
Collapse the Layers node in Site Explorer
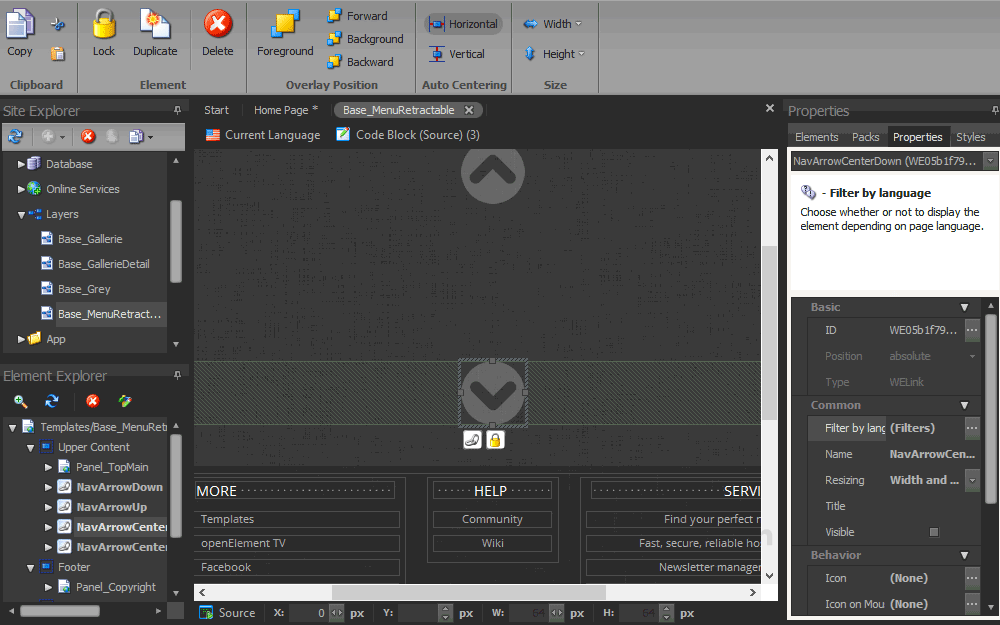click(x=22, y=214)
